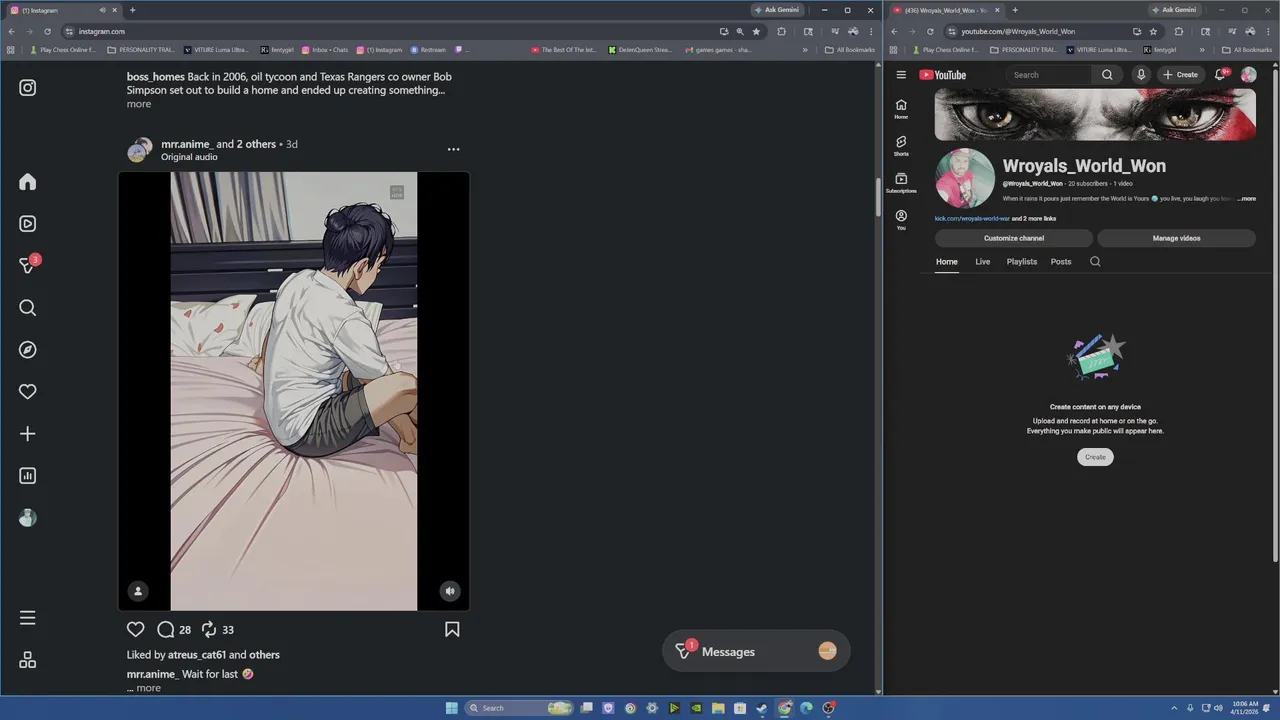Like the mrr.anime_ post

pyautogui.click(x=136, y=629)
